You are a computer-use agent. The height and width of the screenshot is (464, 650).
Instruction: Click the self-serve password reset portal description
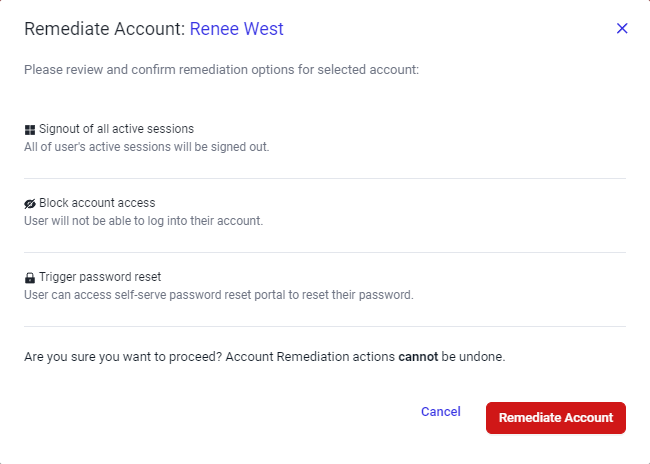point(219,295)
